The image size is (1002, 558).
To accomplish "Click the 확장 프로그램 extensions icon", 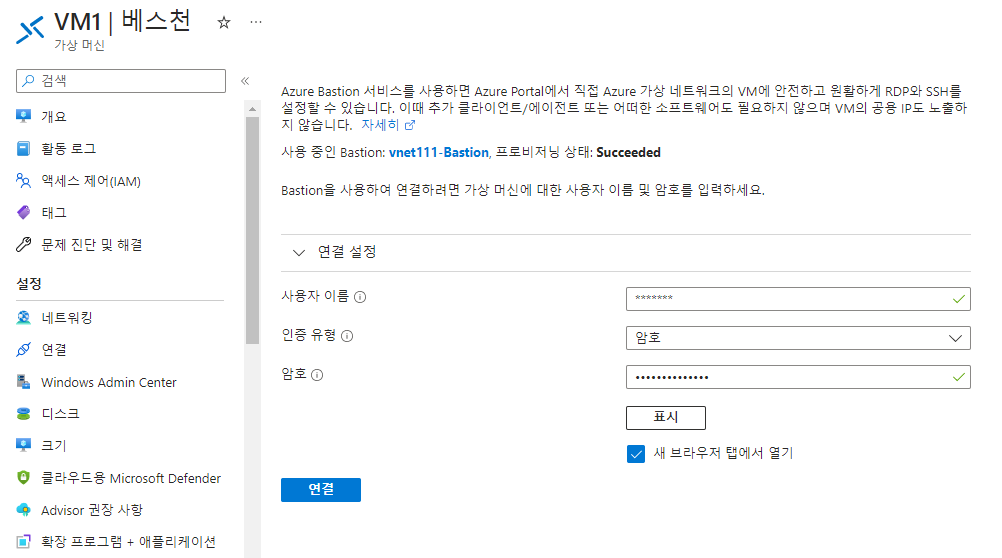I will click(x=24, y=541).
